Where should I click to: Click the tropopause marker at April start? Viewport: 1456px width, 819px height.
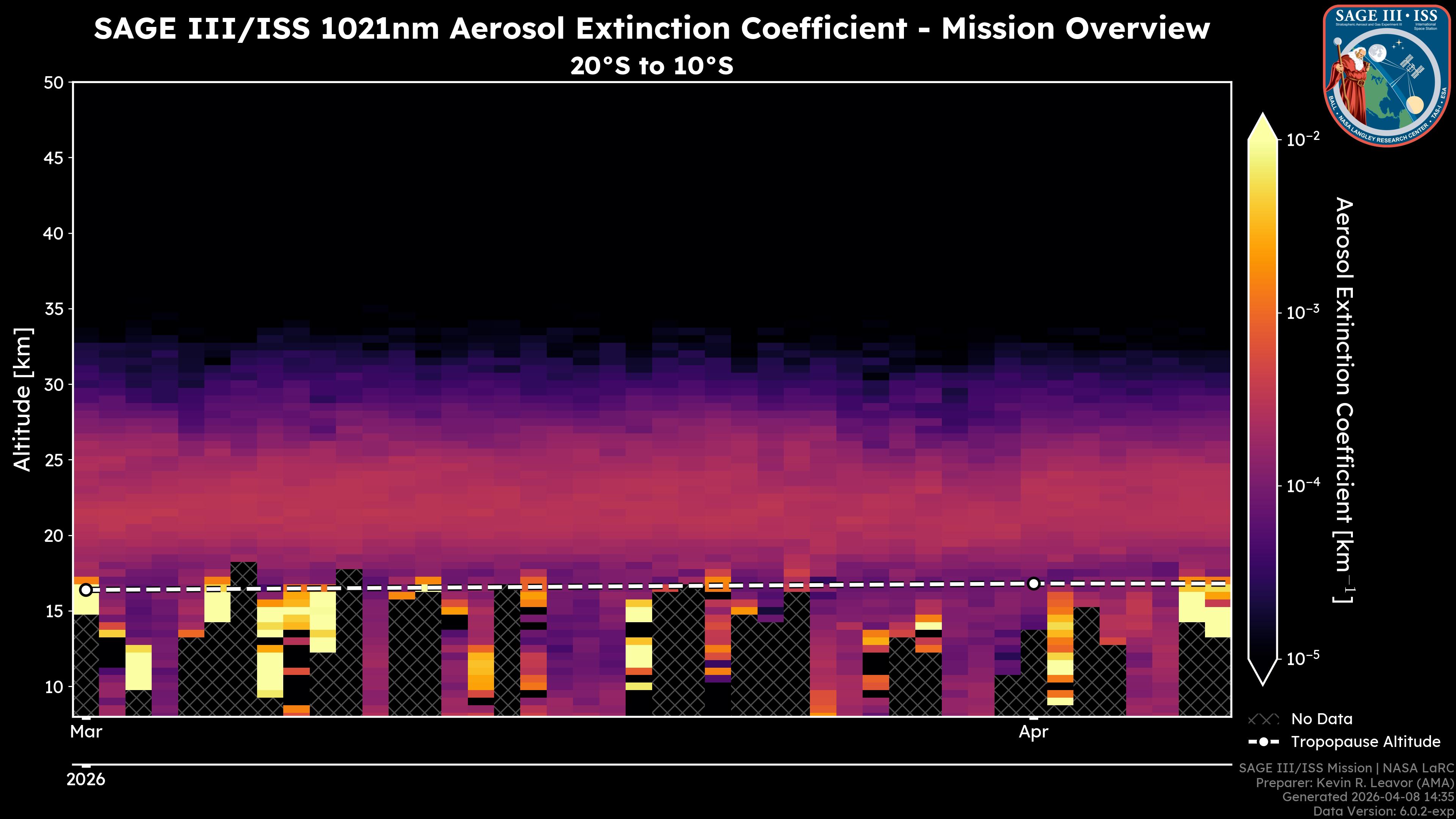pos(1033,583)
